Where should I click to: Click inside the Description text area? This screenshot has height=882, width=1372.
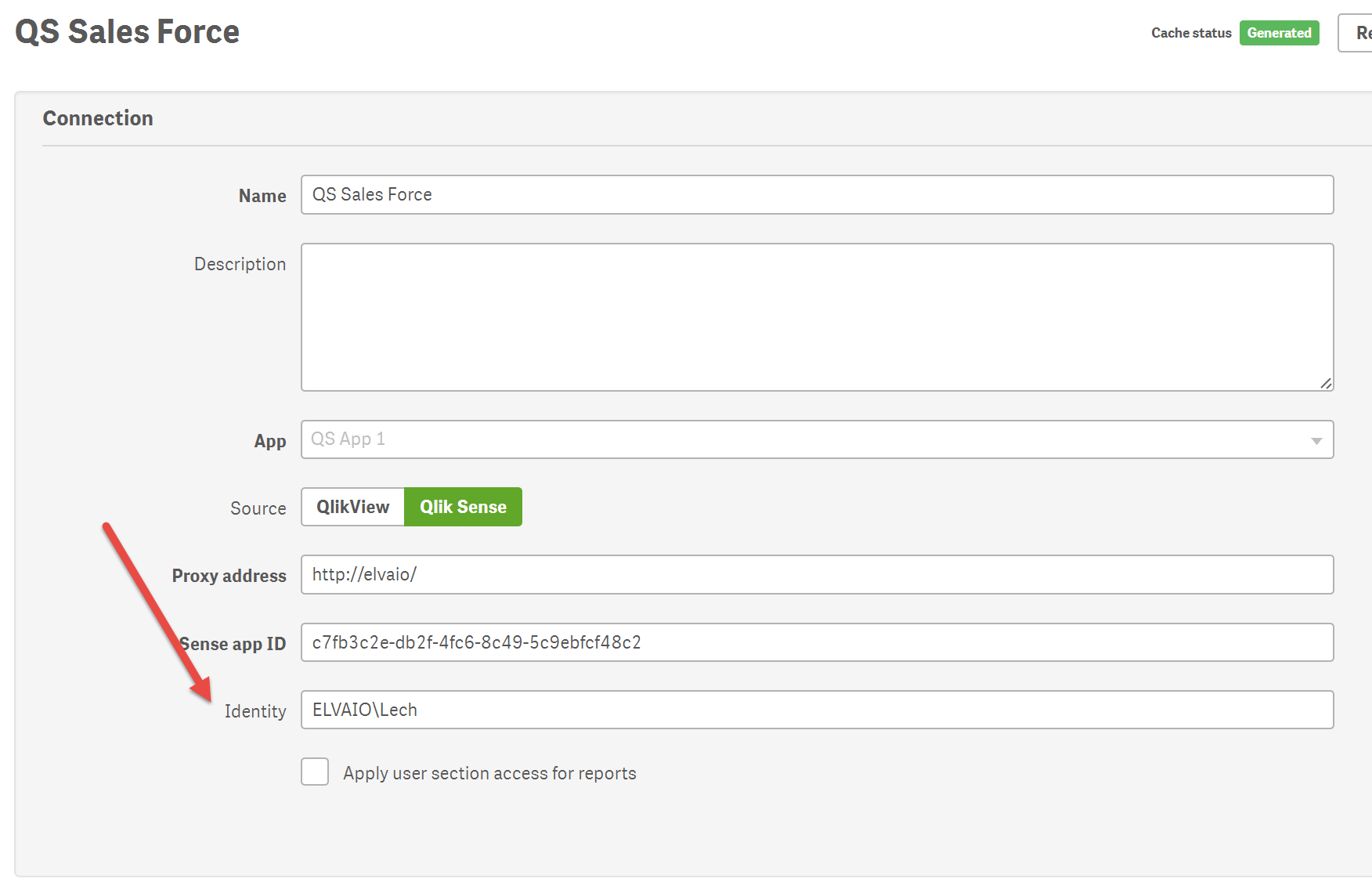pos(816,317)
